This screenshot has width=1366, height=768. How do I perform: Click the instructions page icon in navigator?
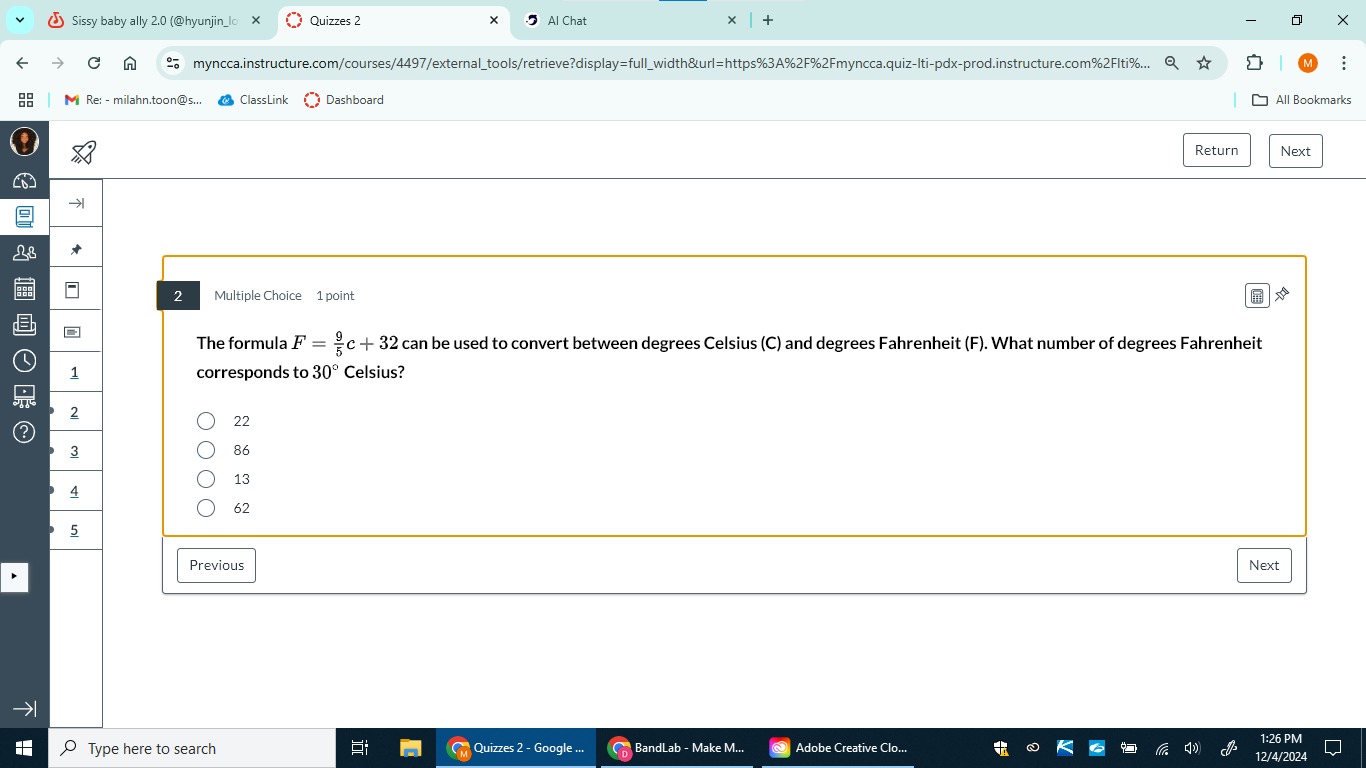(73, 290)
